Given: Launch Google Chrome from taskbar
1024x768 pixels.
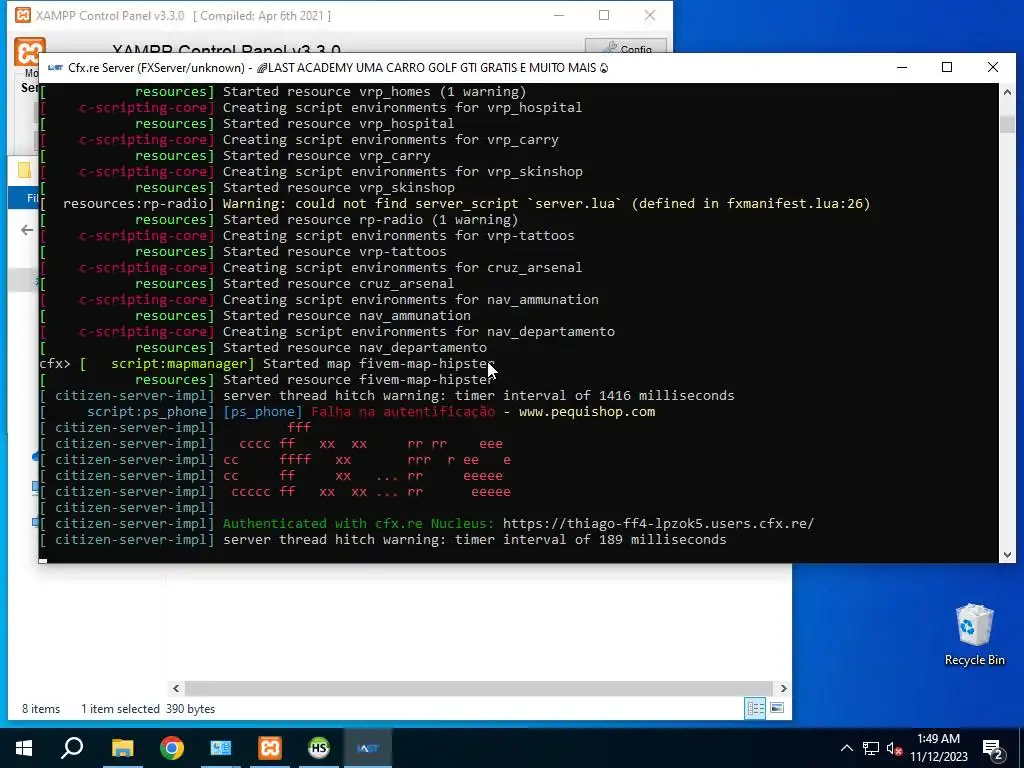Looking at the screenshot, I should (172, 748).
